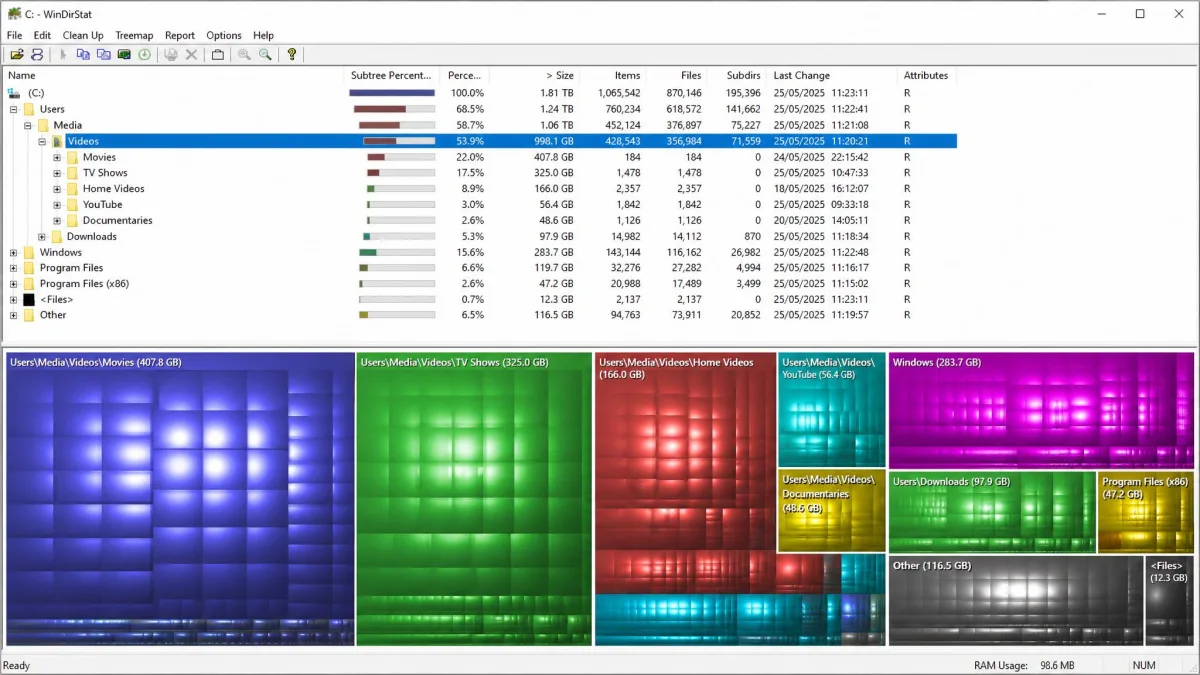Expand the Home Videos folder node
1200x675 pixels.
pos(57,188)
